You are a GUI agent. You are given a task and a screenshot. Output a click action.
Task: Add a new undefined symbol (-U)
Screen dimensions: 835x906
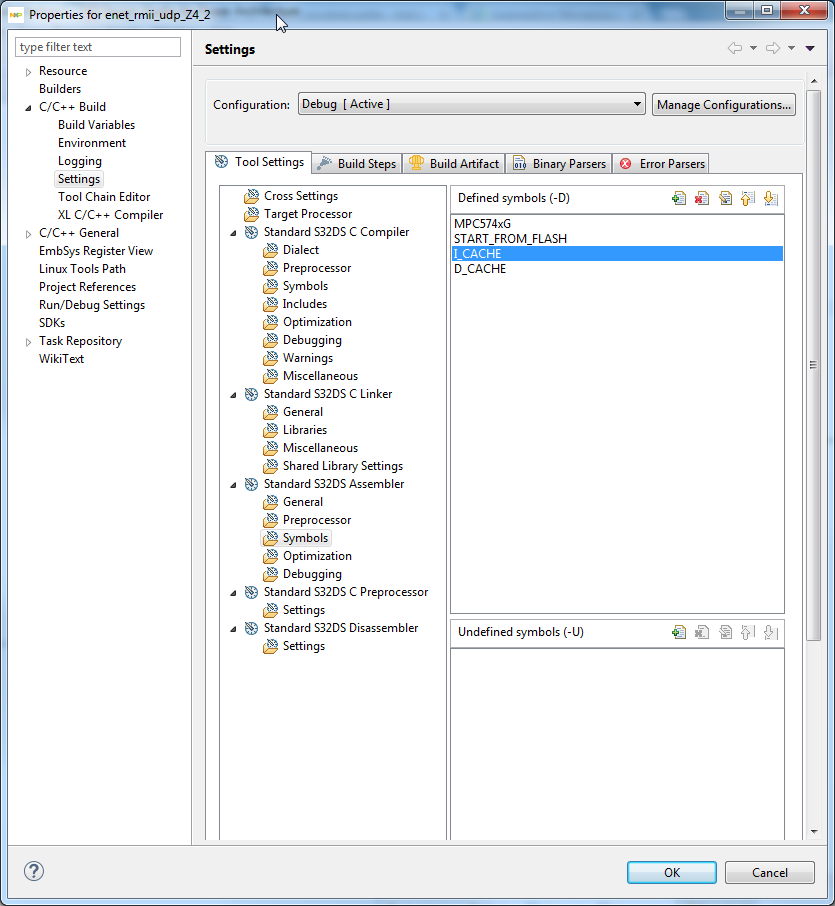pos(679,633)
